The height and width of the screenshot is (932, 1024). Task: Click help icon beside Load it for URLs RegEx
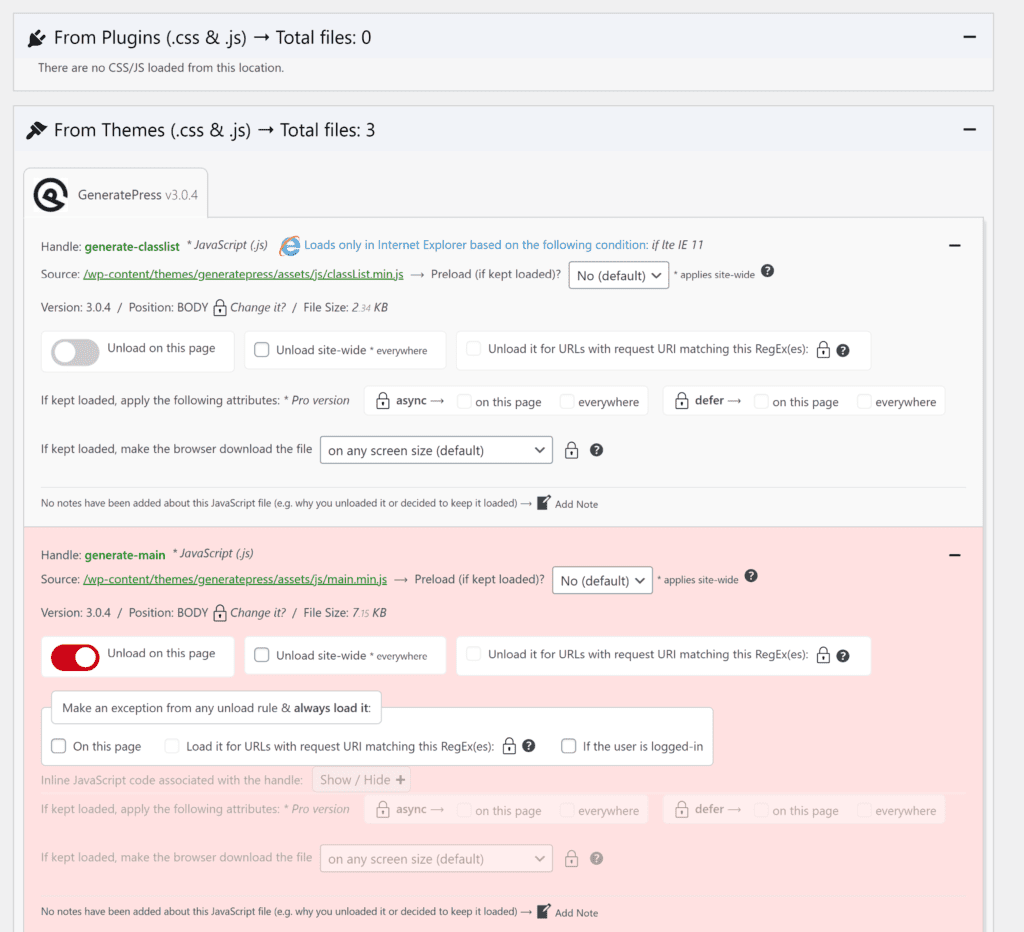(x=529, y=746)
